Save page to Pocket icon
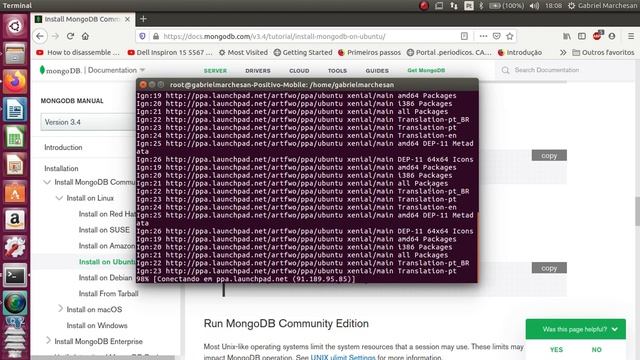Image resolution: width=640 pixels, height=360 pixels. 496,36
